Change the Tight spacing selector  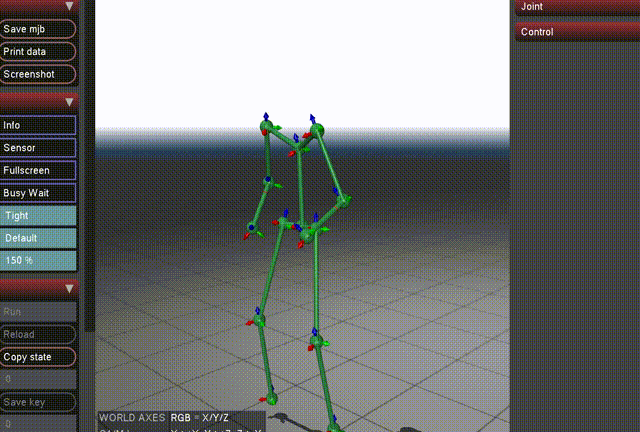(38, 215)
